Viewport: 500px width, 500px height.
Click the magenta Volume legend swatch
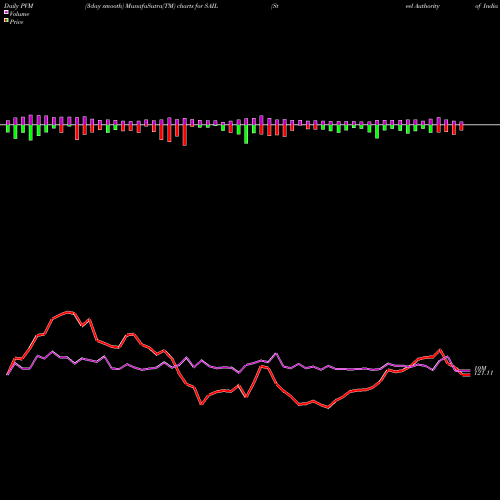click(6, 12)
